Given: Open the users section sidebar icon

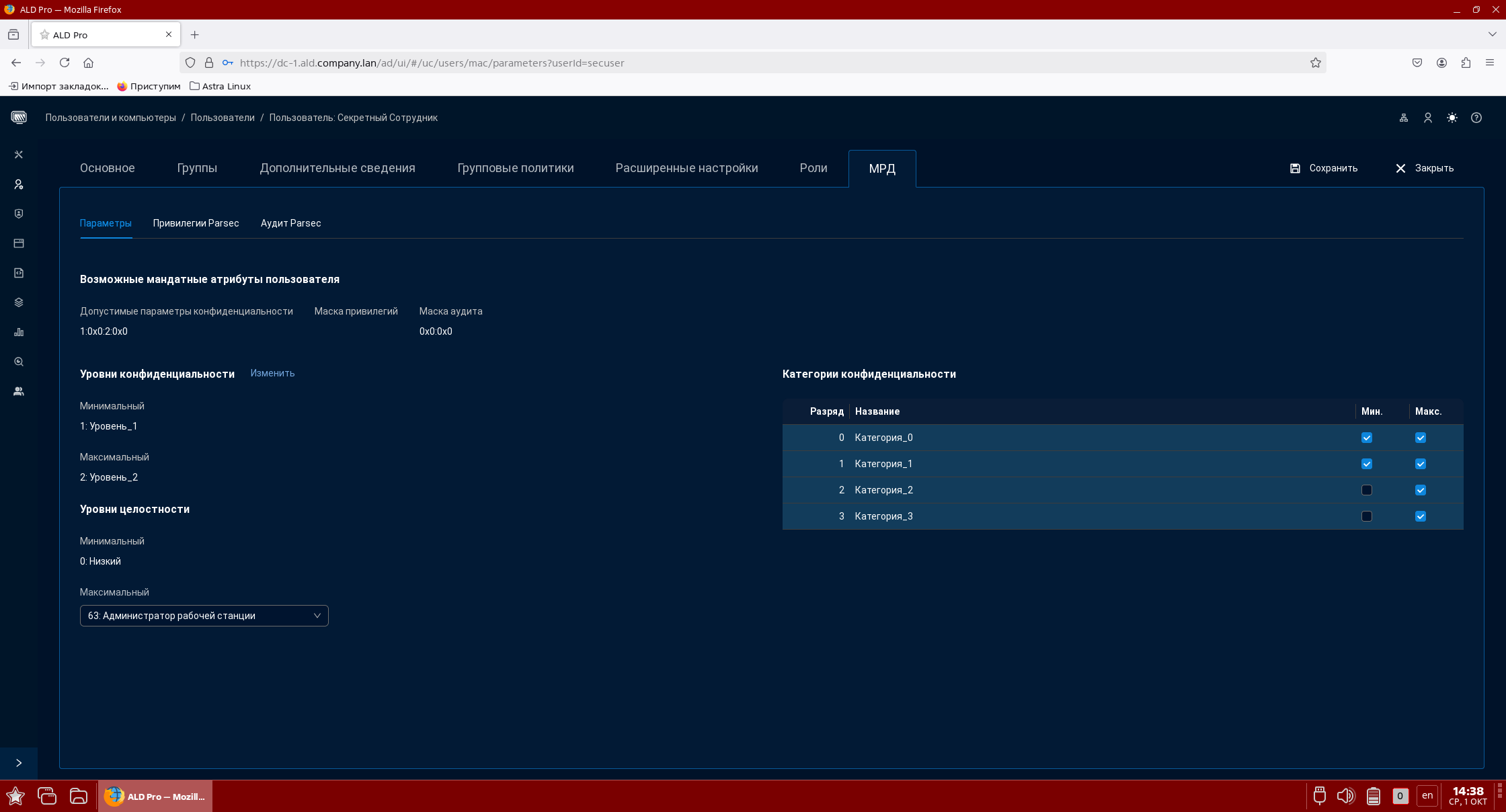Looking at the screenshot, I should coord(19,184).
